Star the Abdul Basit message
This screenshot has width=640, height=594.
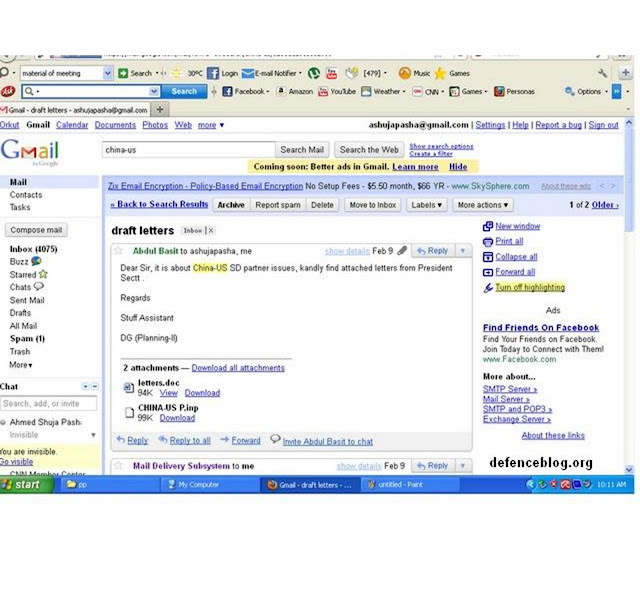(118, 251)
